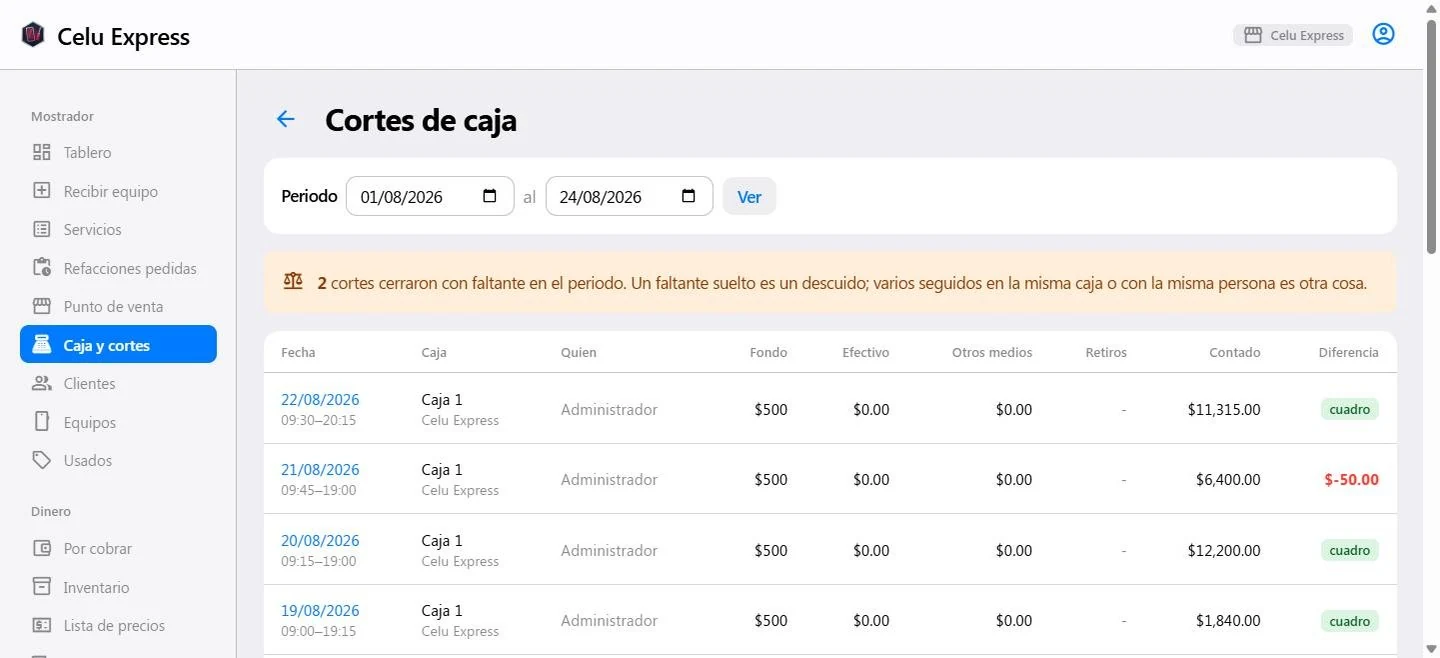The width and height of the screenshot is (1440, 658).
Task: Open calendar picker for end date 24/08/2026
Action: (x=689, y=196)
